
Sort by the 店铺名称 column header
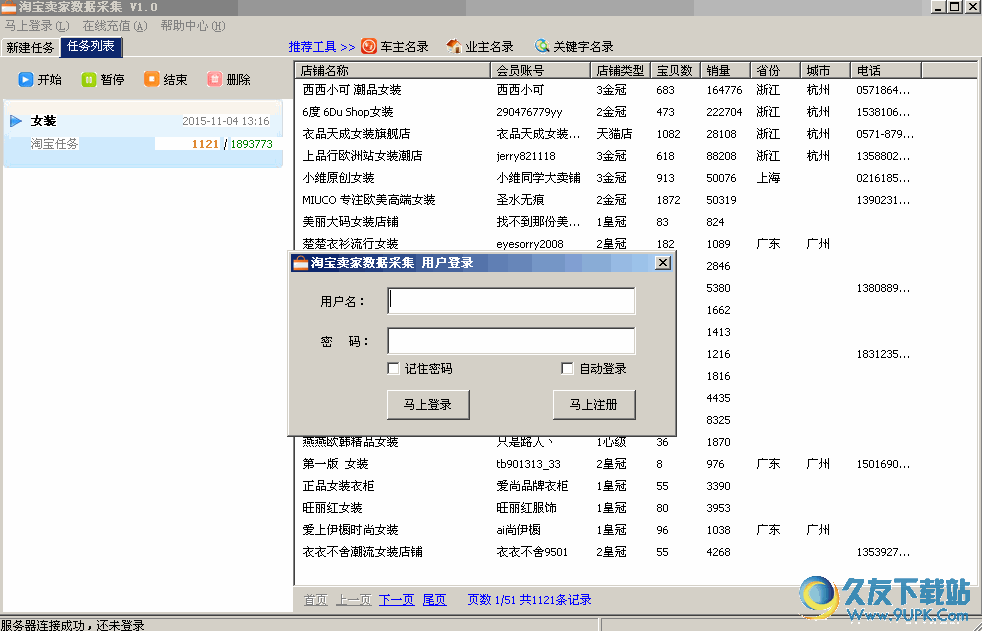tap(393, 70)
